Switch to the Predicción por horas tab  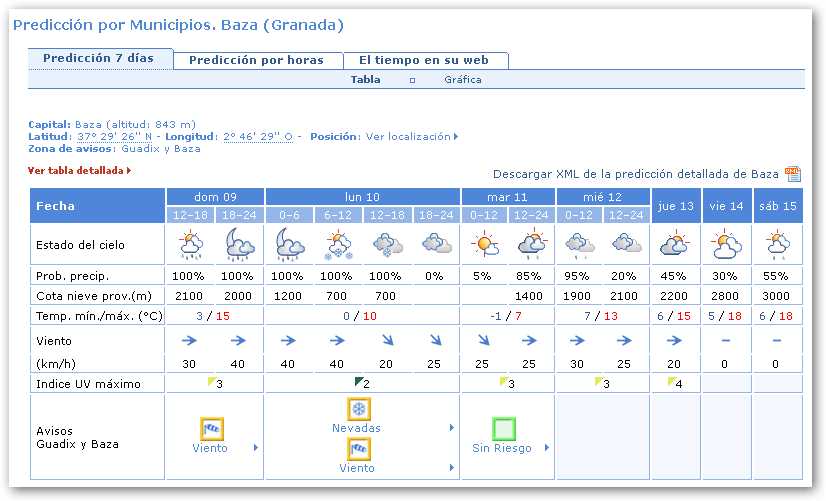point(256,60)
